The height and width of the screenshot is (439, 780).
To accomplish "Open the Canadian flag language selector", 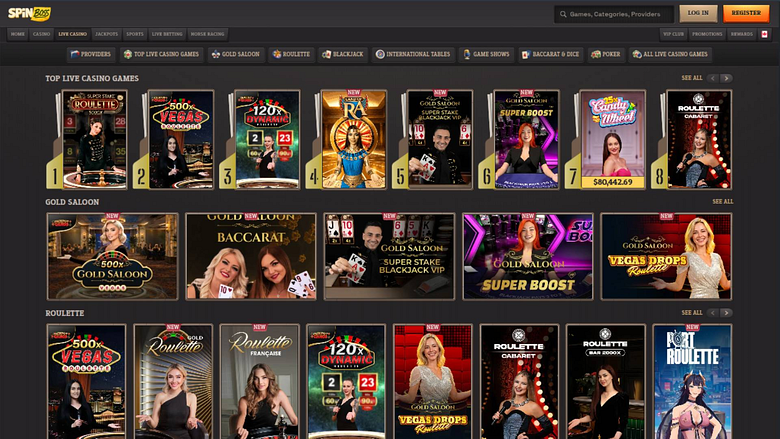I will click(765, 34).
